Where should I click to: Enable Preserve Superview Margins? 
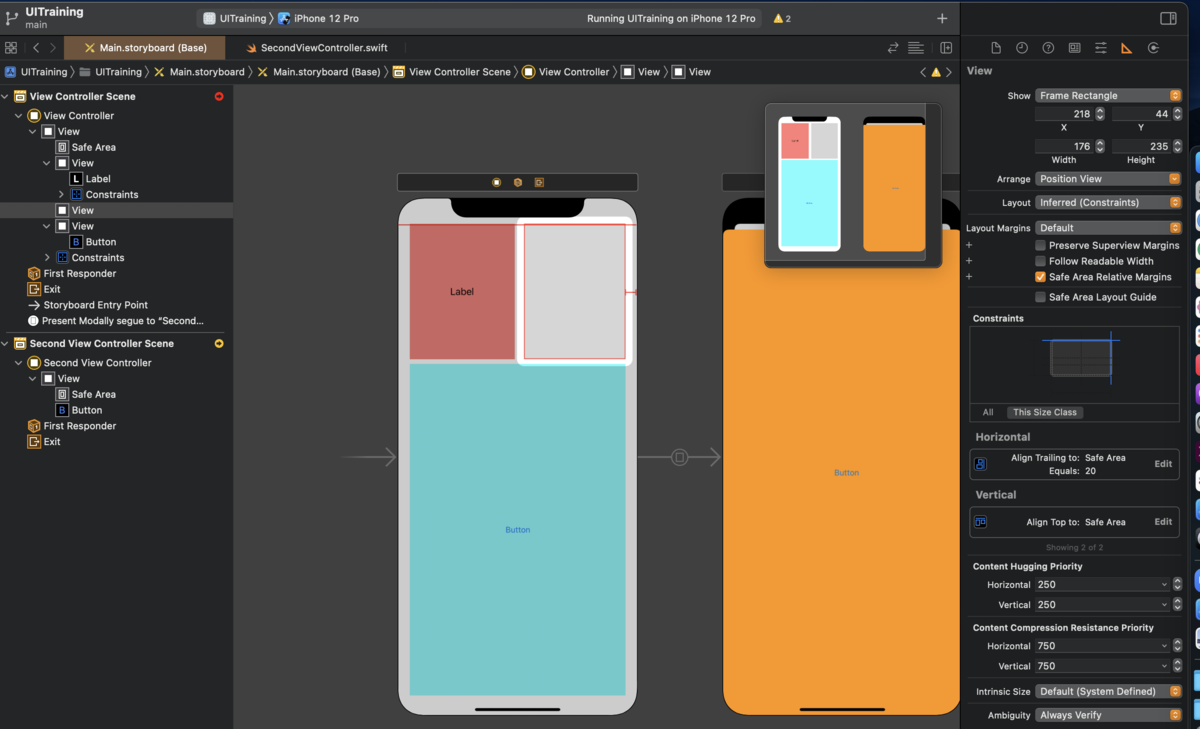point(1041,245)
